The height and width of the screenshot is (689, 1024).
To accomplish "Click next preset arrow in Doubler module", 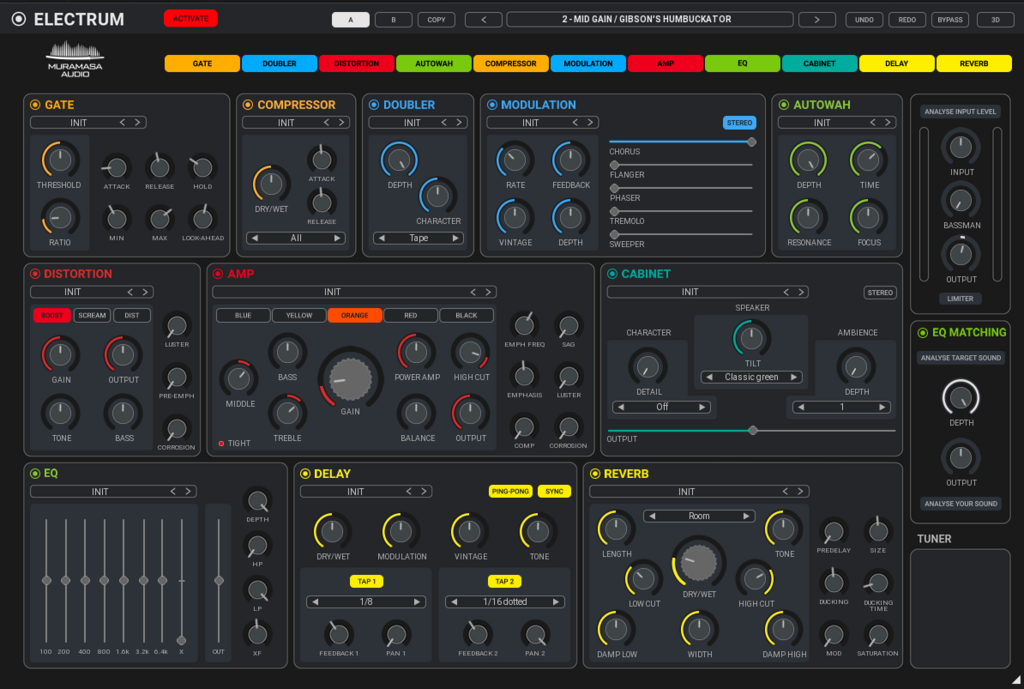I will point(459,122).
